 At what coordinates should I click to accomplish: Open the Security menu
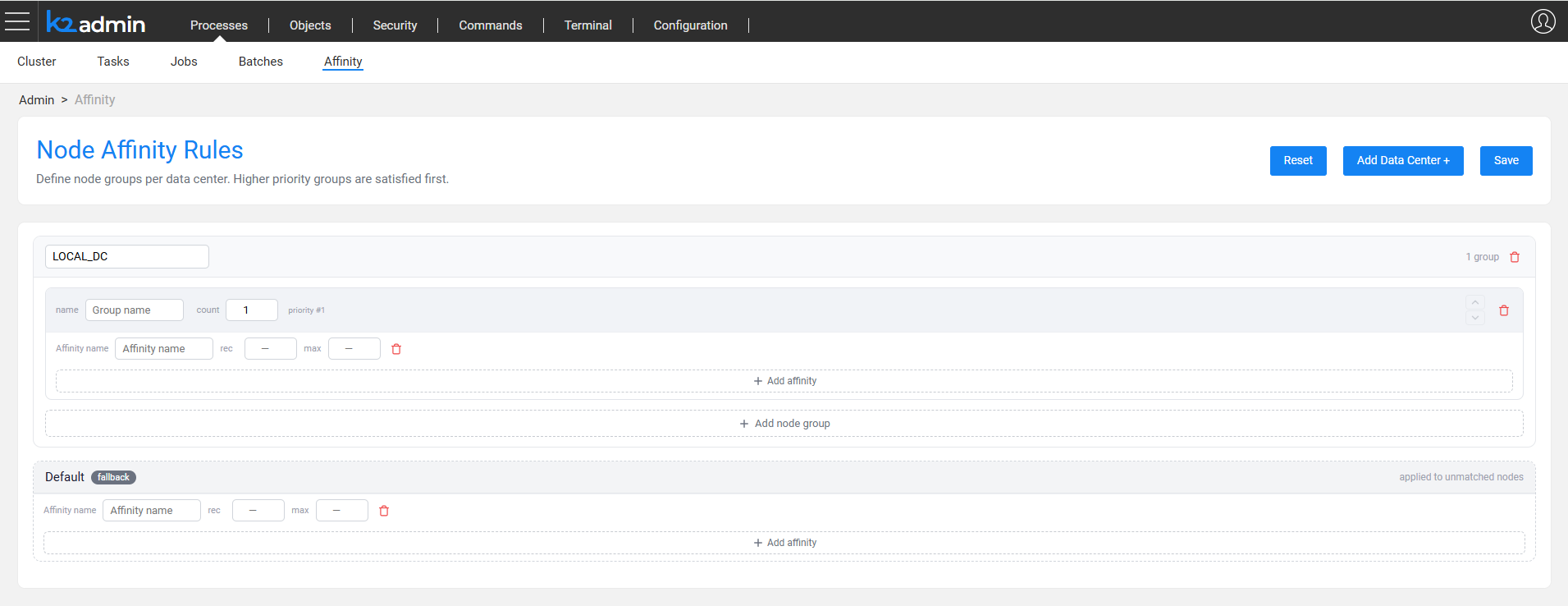[x=395, y=25]
